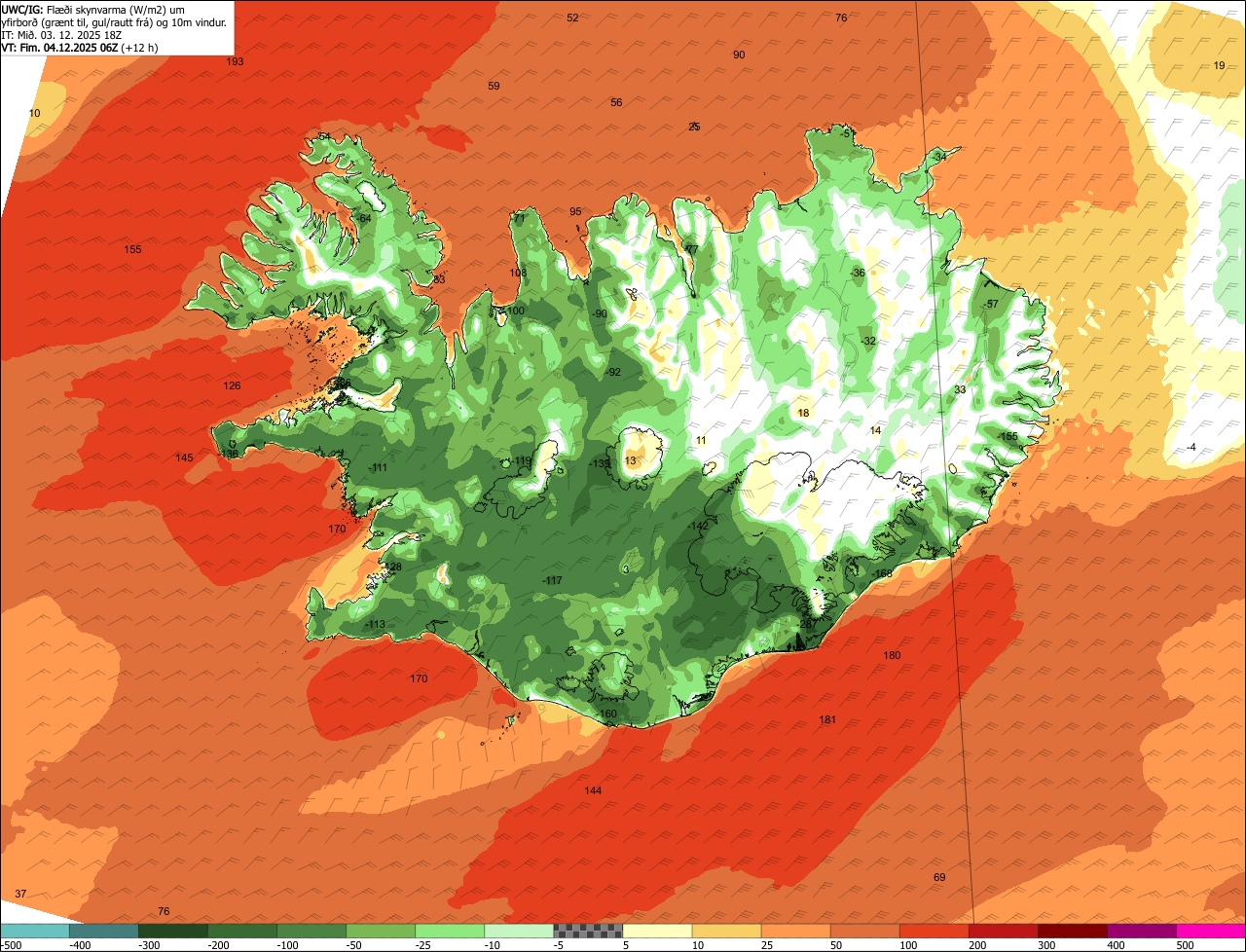Screen dimensions: 1246x952
Task: Click the value -117 in south Iceland
Action: tap(552, 580)
